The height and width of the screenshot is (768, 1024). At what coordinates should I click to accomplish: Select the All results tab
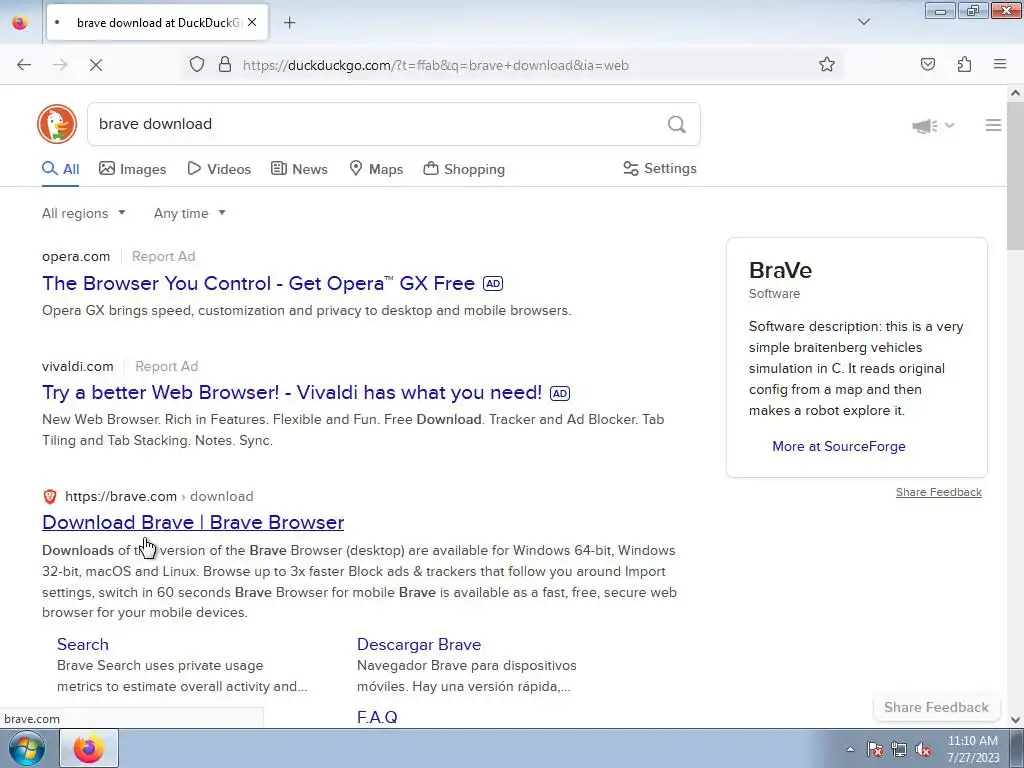click(61, 169)
